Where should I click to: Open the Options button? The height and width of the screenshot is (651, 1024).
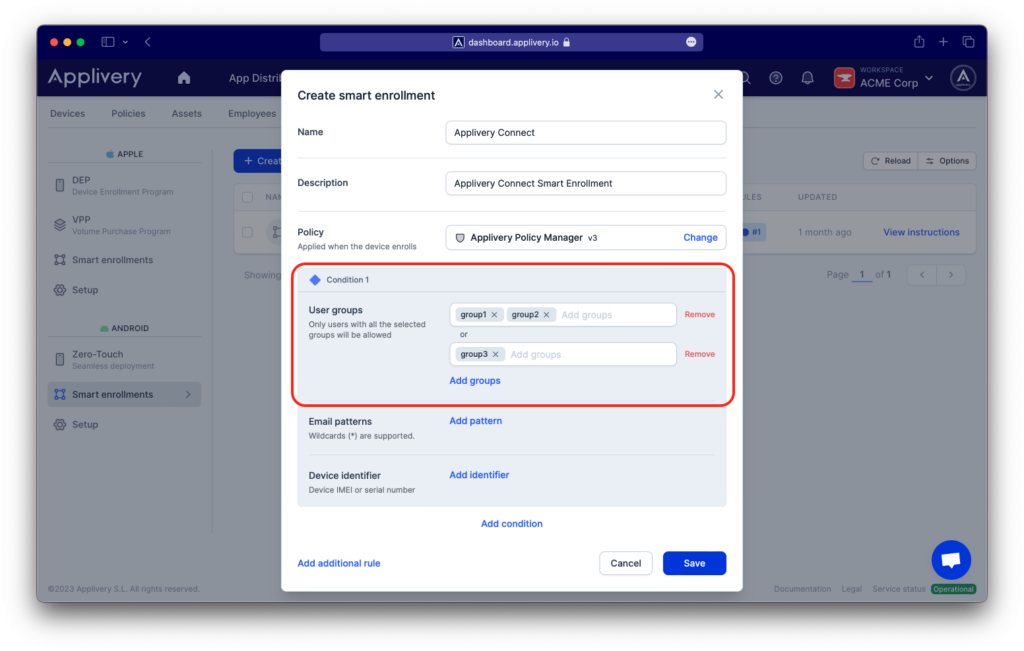pyautogui.click(x=947, y=161)
